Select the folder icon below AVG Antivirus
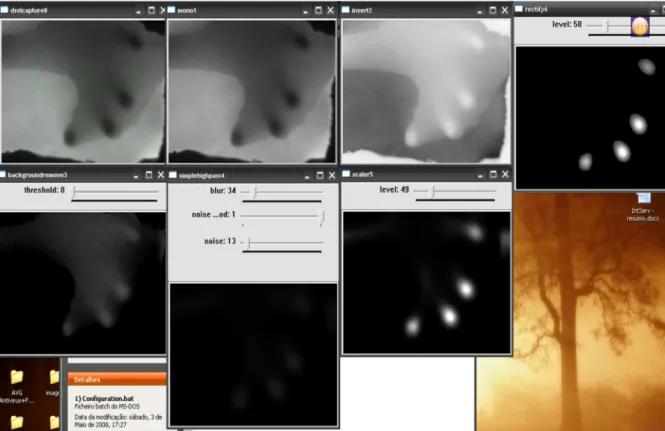Screen dimensions: 665x431 pos(17,422)
